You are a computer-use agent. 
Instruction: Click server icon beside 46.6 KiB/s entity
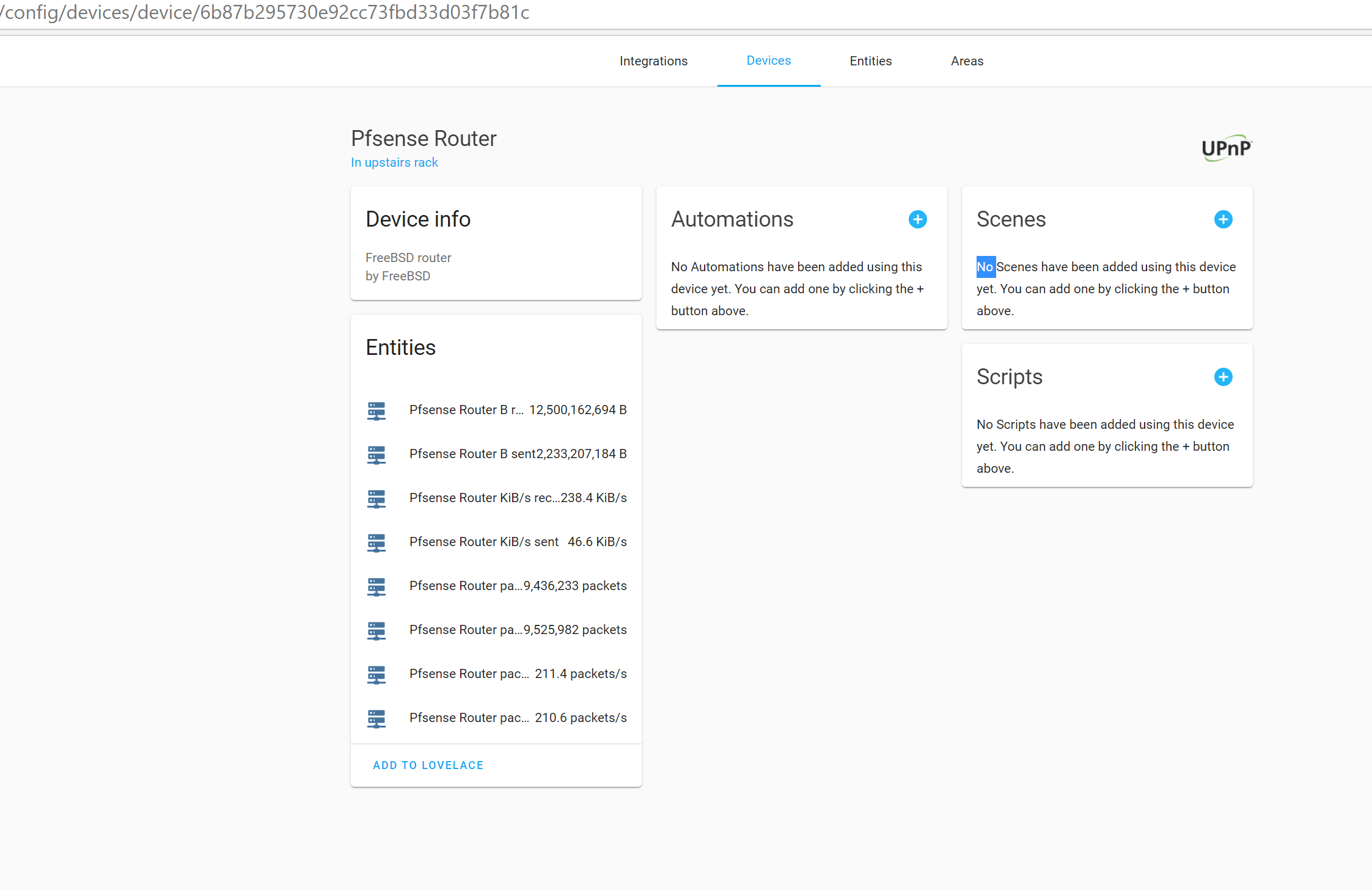coord(376,542)
